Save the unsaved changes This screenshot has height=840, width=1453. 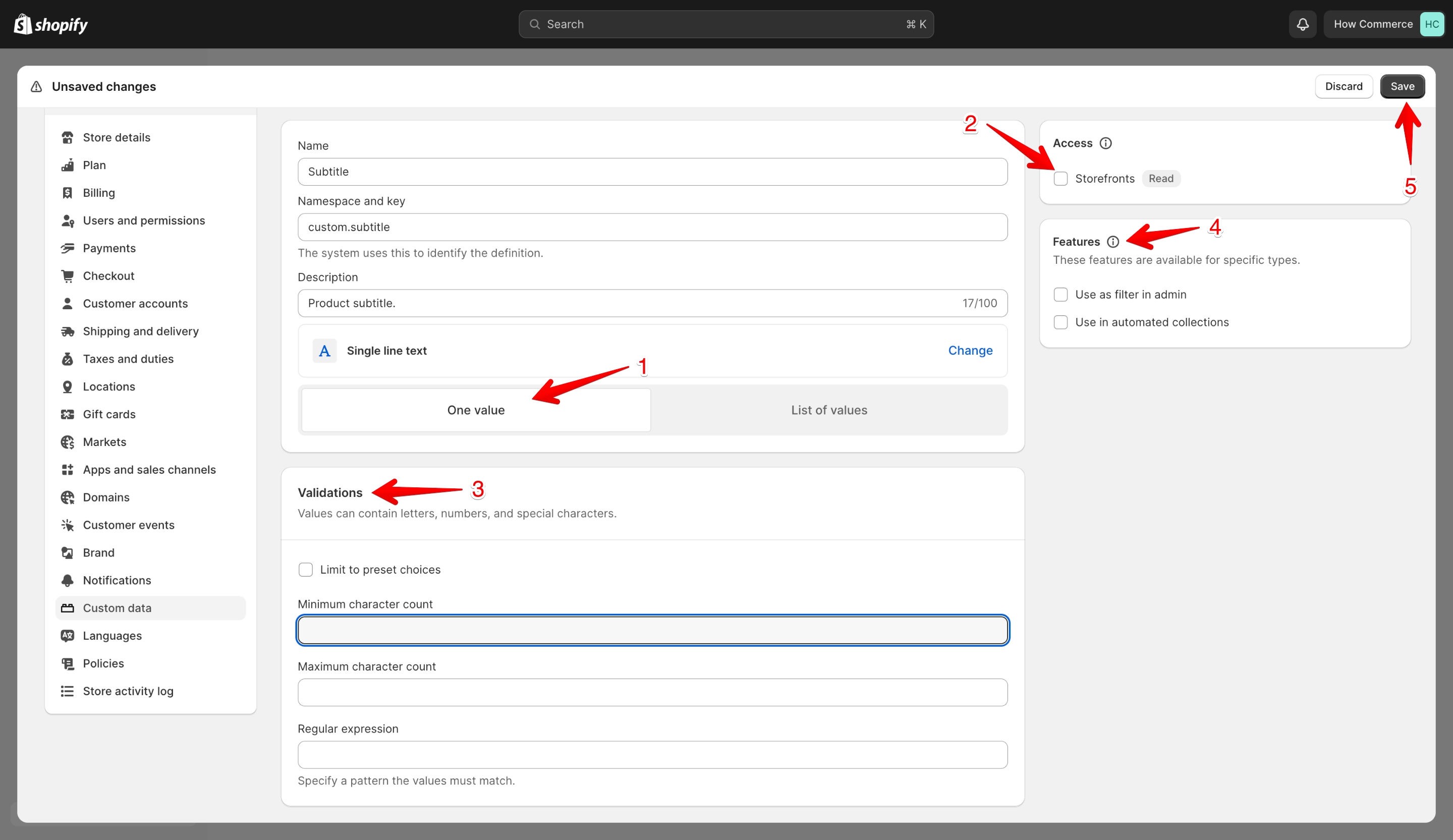tap(1402, 86)
